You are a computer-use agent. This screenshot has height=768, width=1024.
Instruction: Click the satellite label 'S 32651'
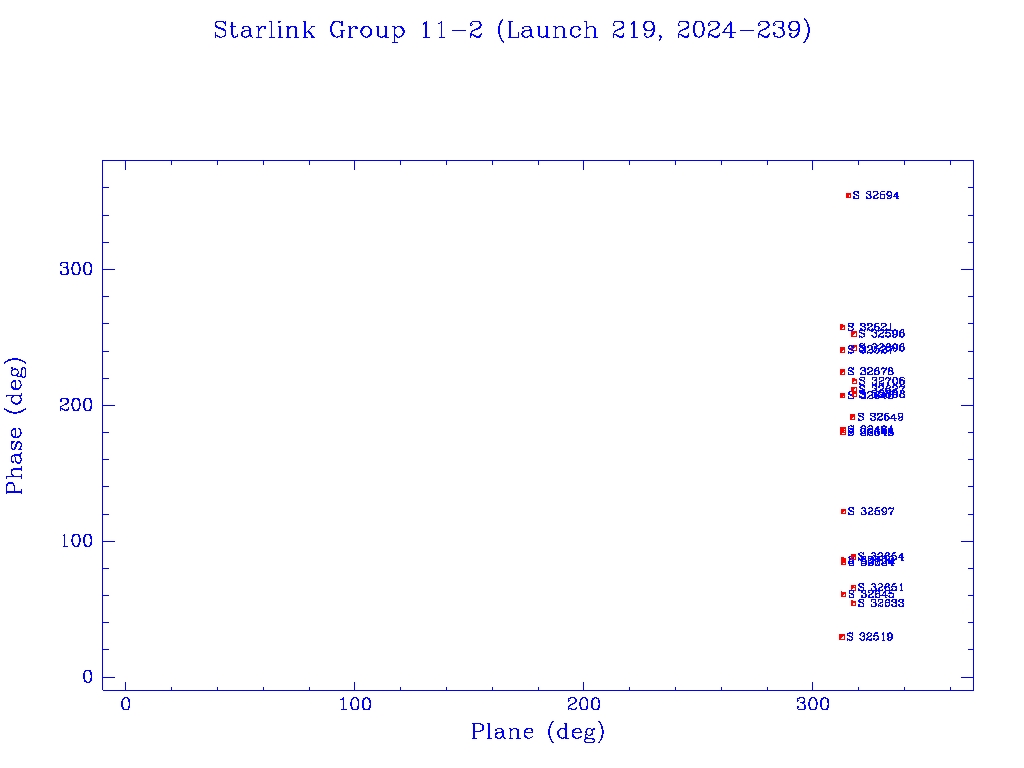(881, 588)
